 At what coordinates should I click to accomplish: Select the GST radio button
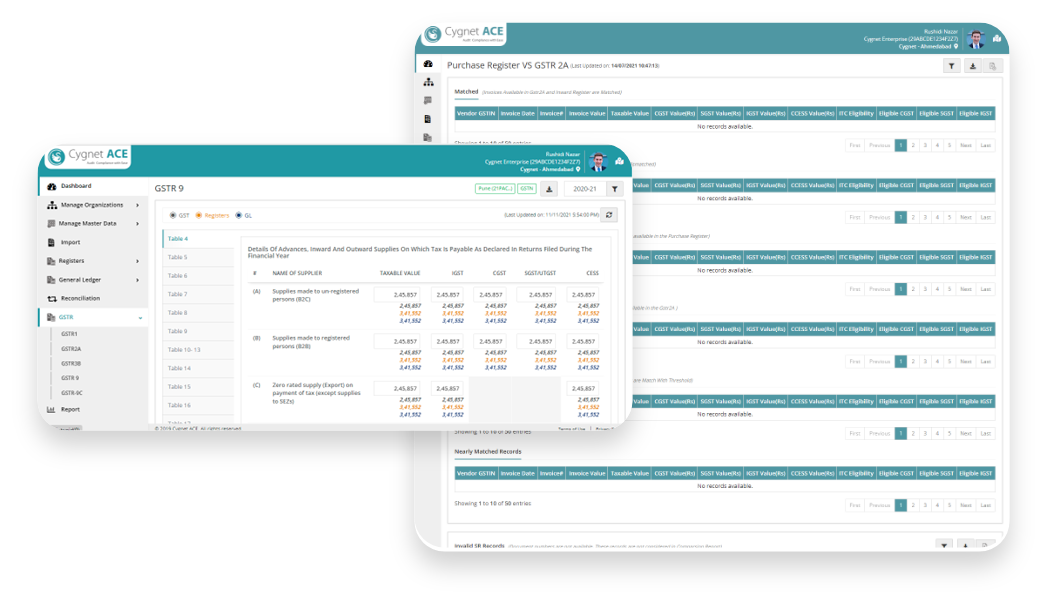tap(173, 215)
